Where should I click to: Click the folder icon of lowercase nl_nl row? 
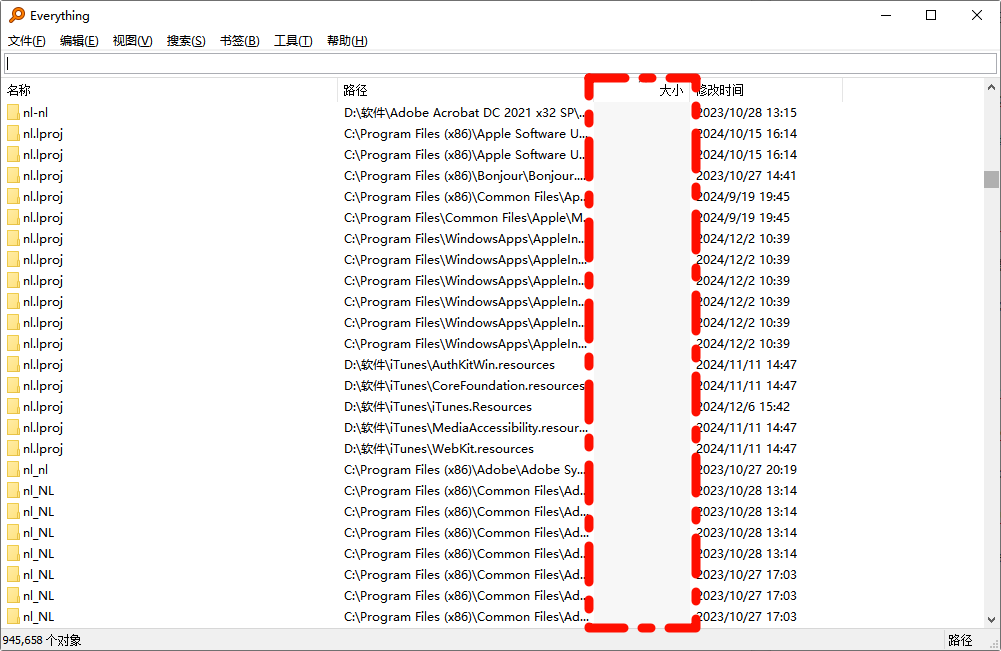(13, 470)
